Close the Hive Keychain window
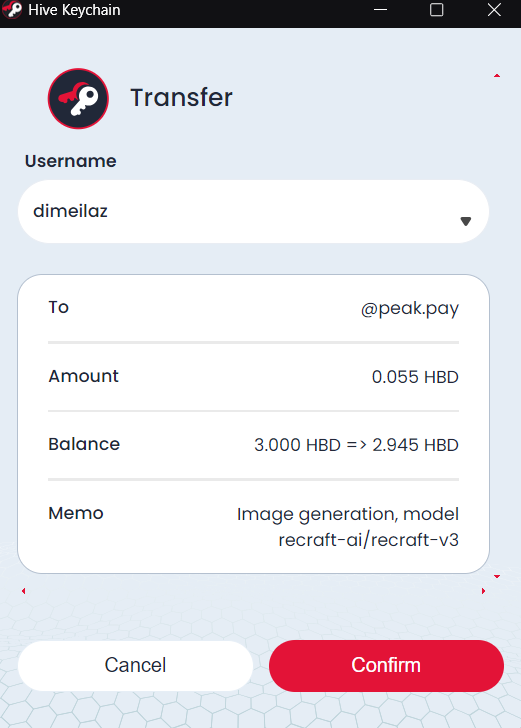Viewport: 521px width, 728px height. (x=494, y=10)
